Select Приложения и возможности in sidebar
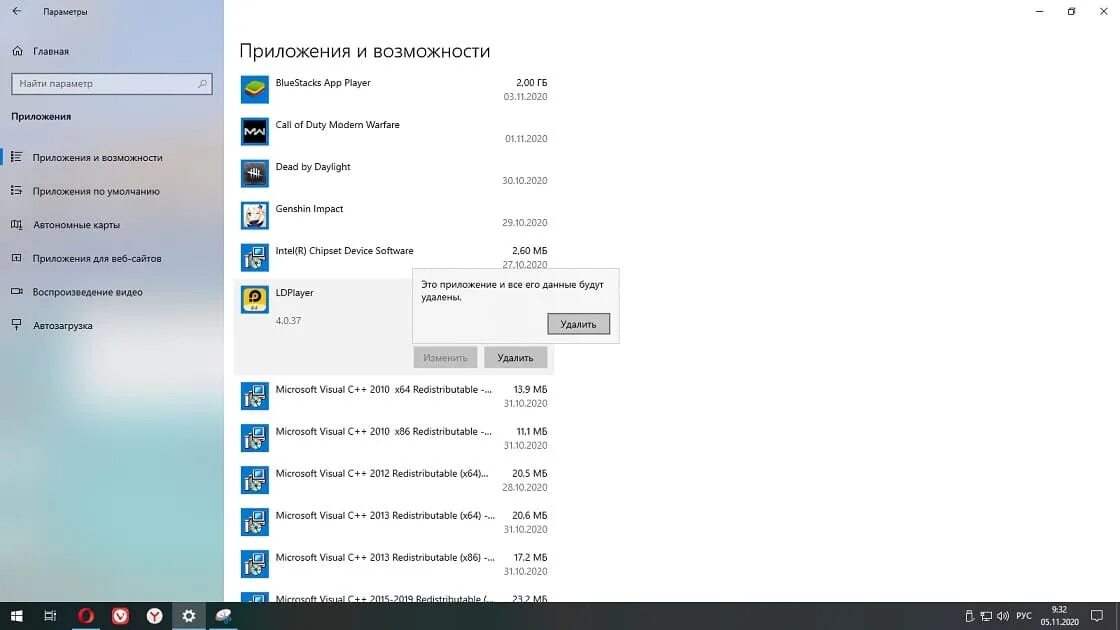The width and height of the screenshot is (1120, 630). click(97, 157)
